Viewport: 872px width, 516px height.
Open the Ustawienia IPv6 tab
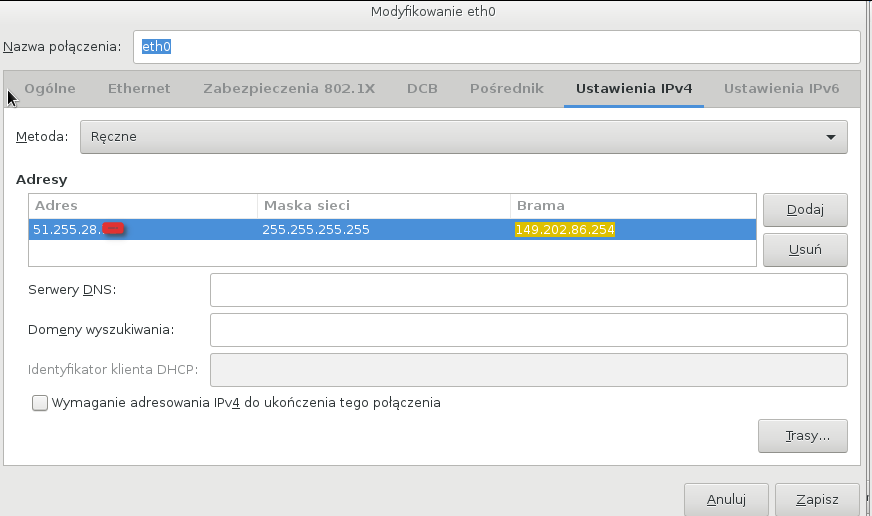(x=781, y=88)
